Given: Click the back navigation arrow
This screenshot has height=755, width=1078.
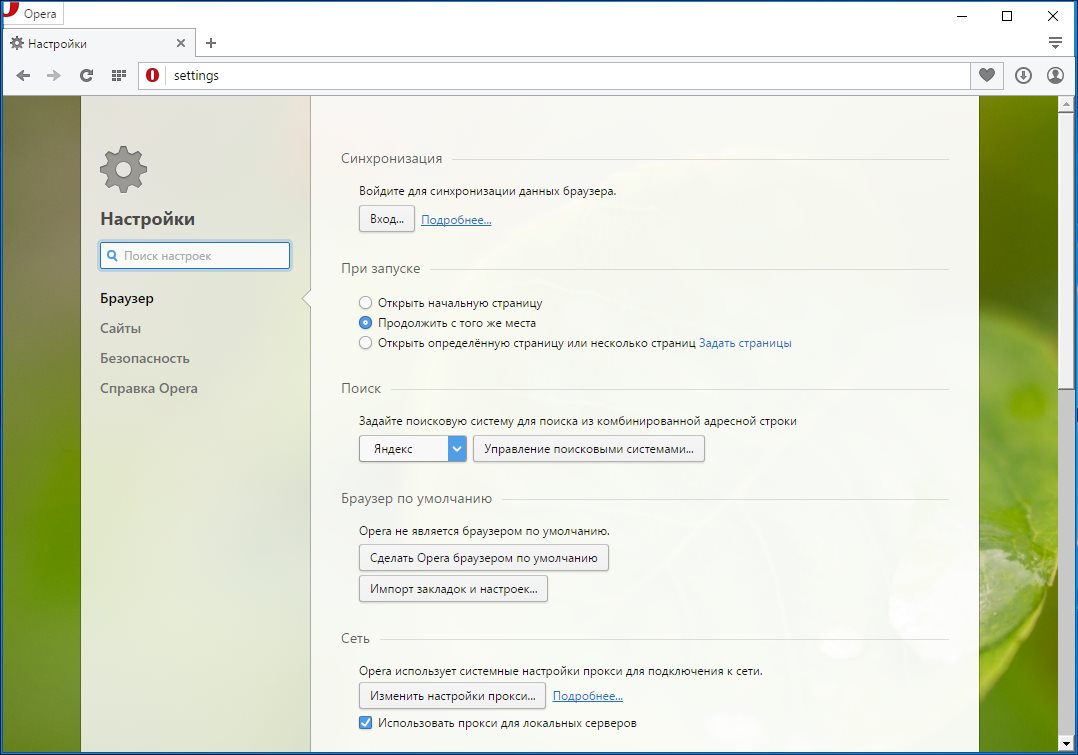Looking at the screenshot, I should [x=23, y=76].
